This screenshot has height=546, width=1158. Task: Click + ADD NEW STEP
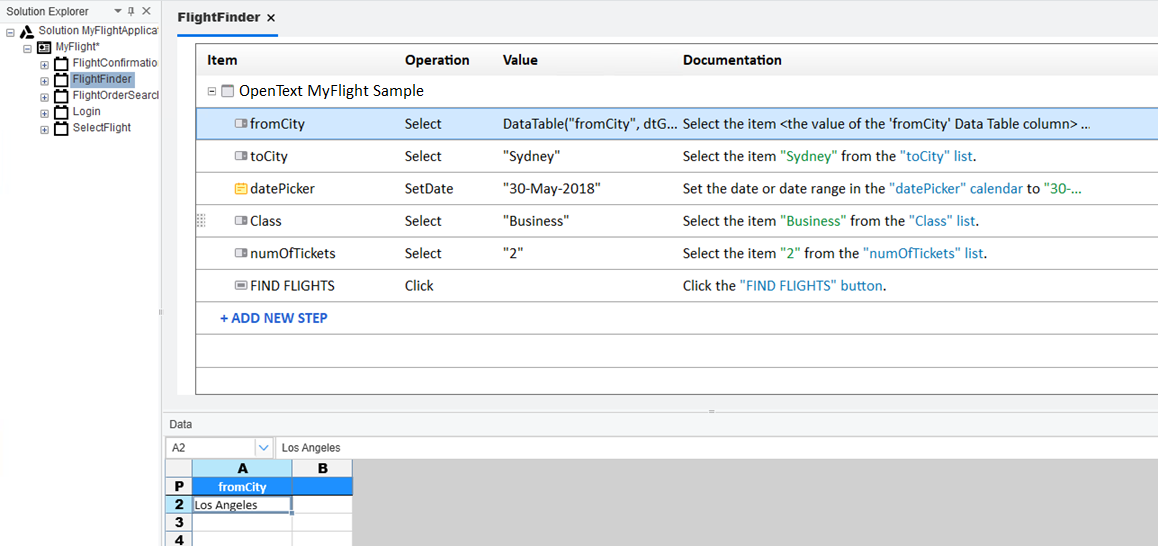[x=273, y=318]
